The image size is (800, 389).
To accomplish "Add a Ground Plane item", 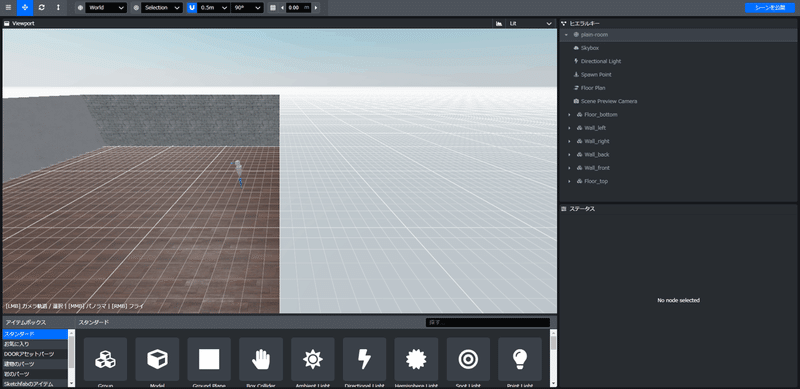I will pos(209,359).
